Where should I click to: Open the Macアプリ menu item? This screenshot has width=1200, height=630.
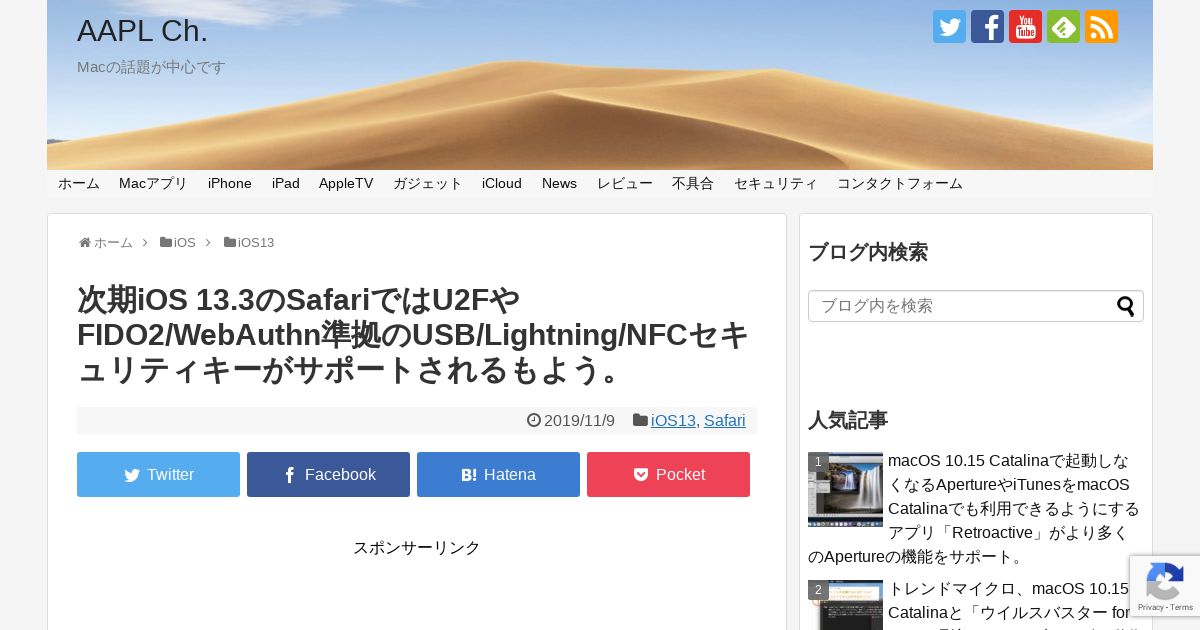coord(153,183)
